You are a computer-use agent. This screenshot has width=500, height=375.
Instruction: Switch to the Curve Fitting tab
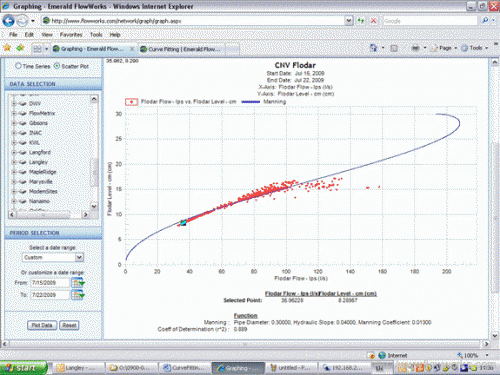(x=182, y=49)
